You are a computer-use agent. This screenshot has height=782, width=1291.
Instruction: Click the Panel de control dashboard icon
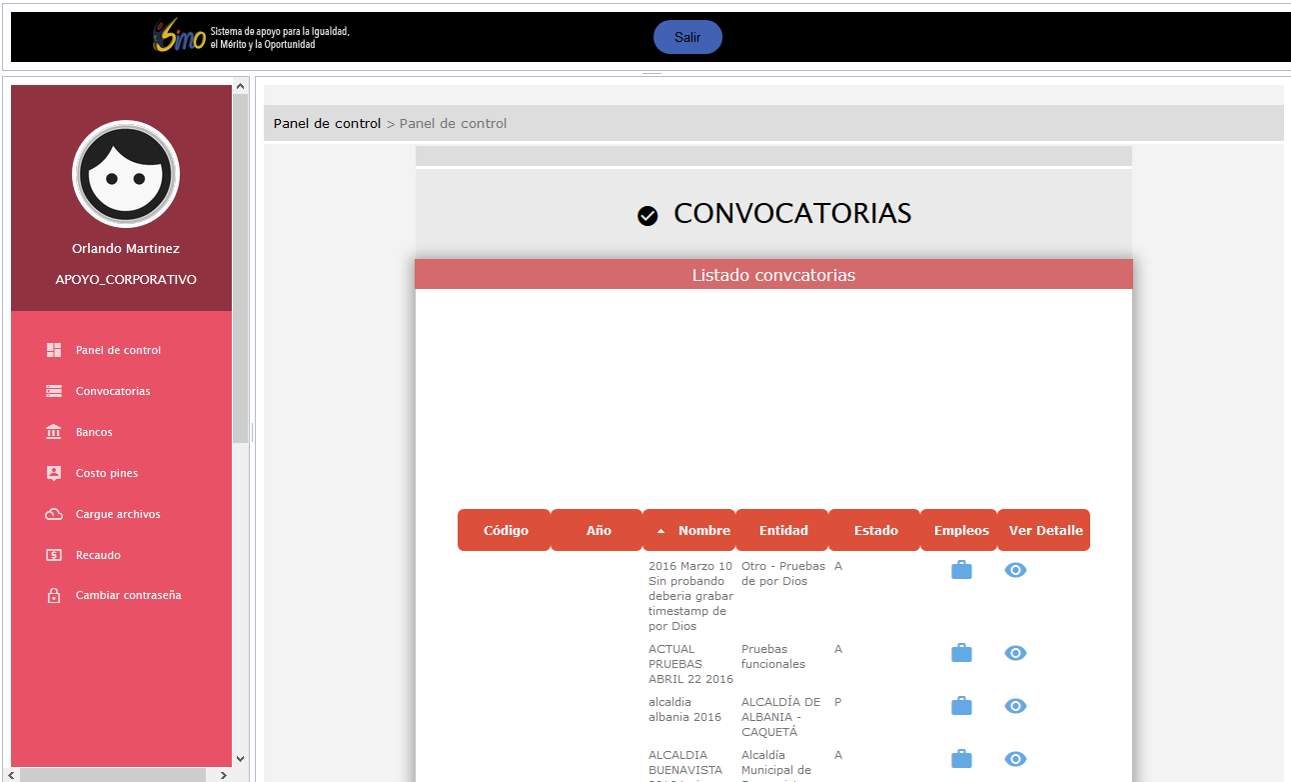coord(54,350)
